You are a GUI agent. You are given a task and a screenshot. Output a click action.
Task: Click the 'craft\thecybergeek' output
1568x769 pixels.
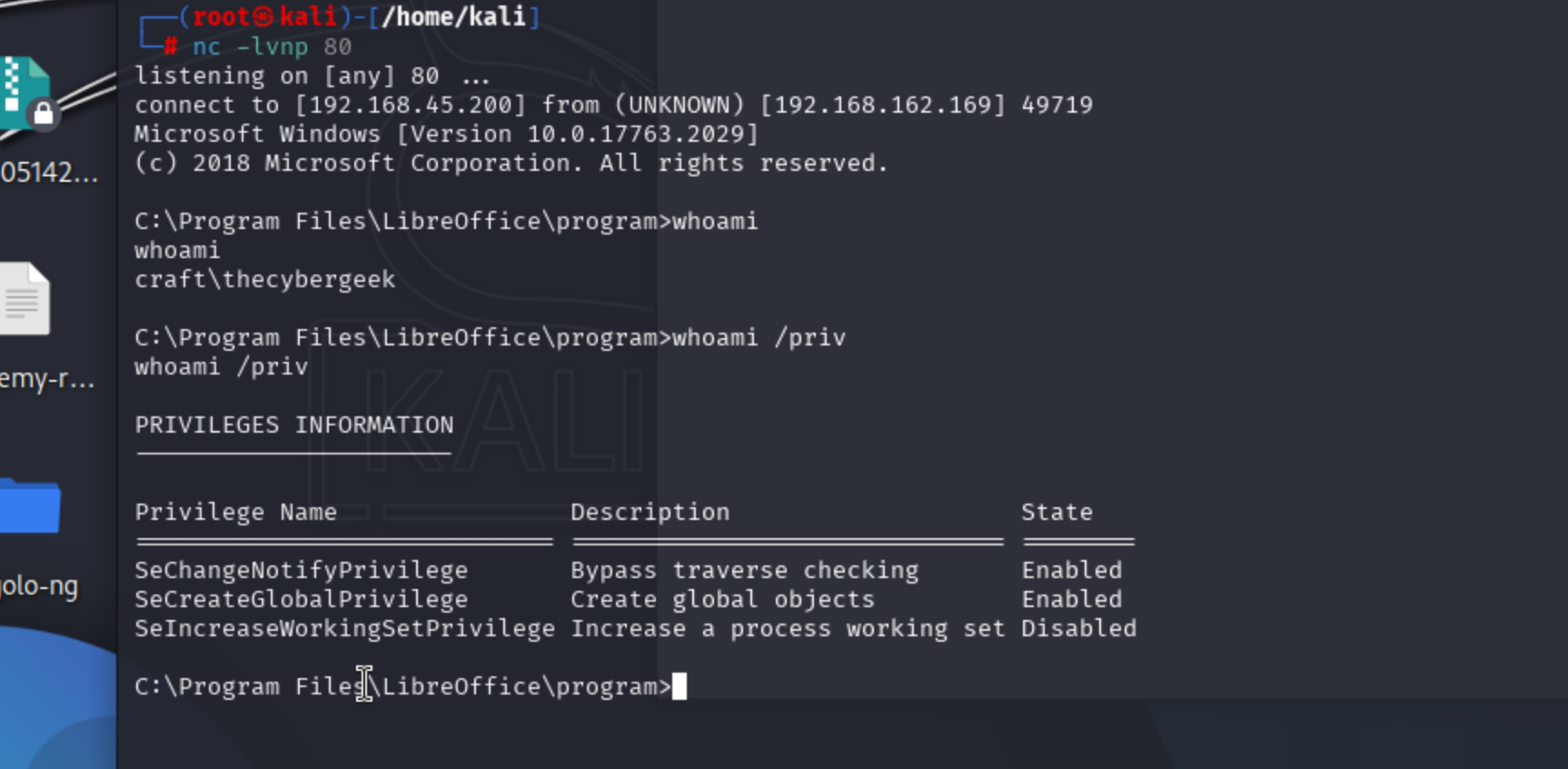point(265,279)
